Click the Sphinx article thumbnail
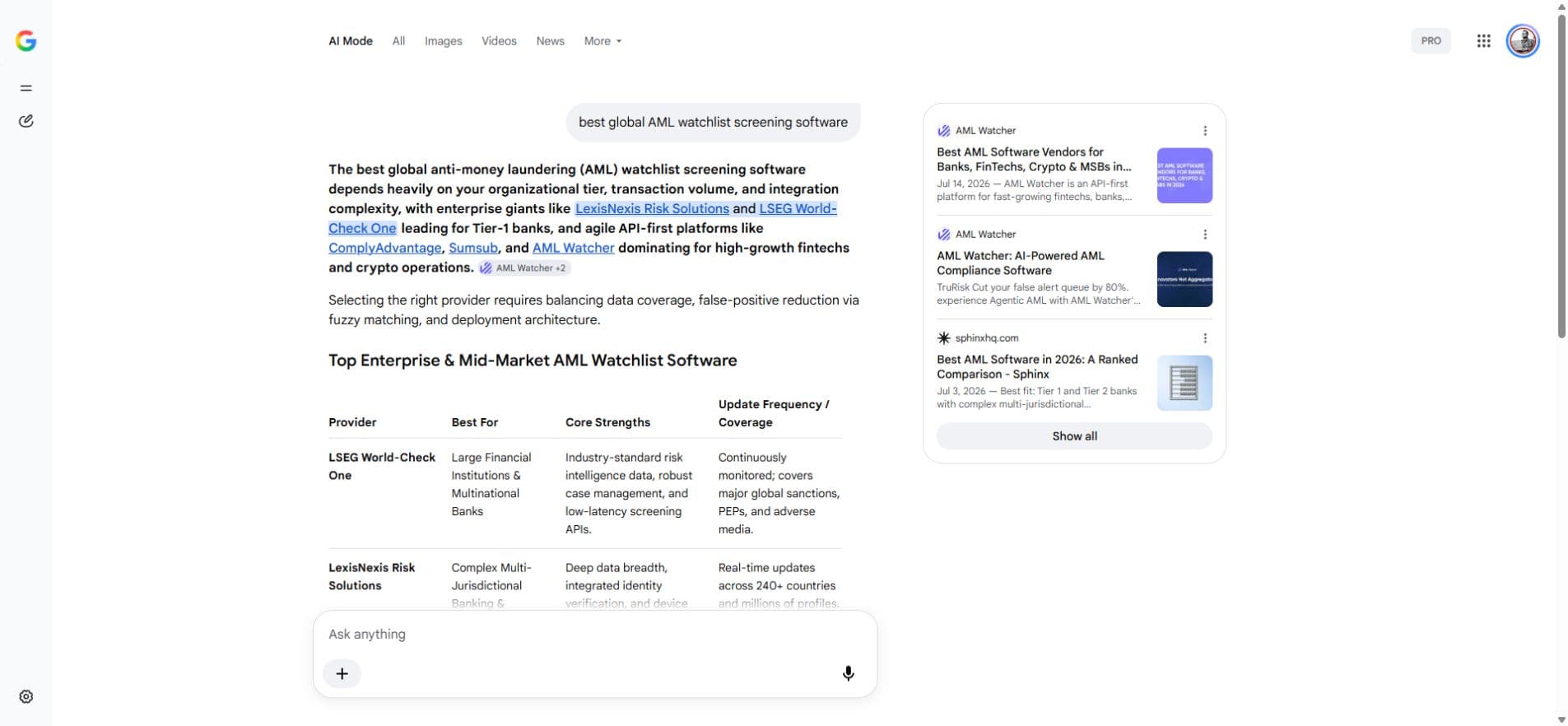The image size is (1568, 726). pyautogui.click(x=1184, y=383)
